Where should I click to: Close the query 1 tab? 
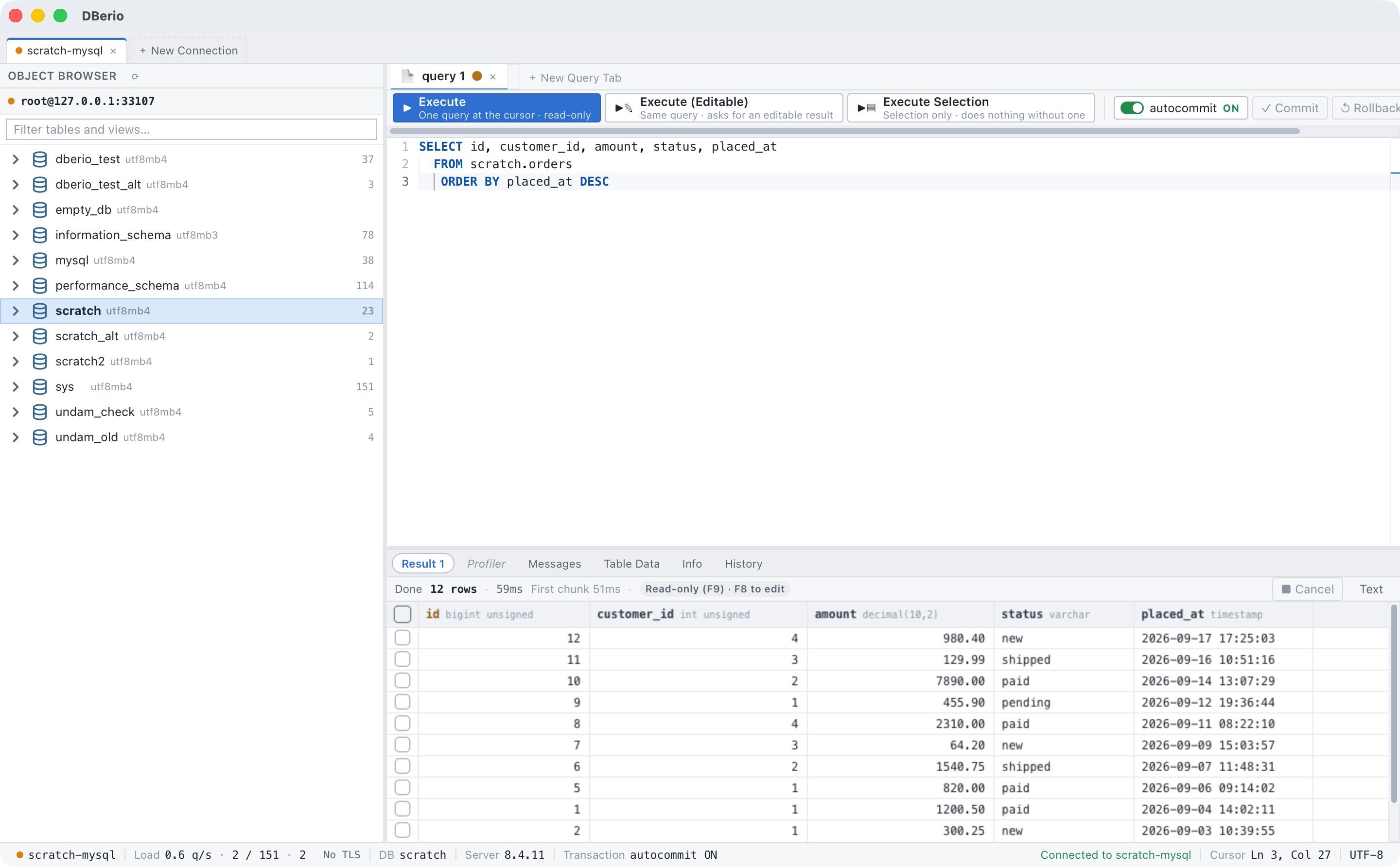492,77
